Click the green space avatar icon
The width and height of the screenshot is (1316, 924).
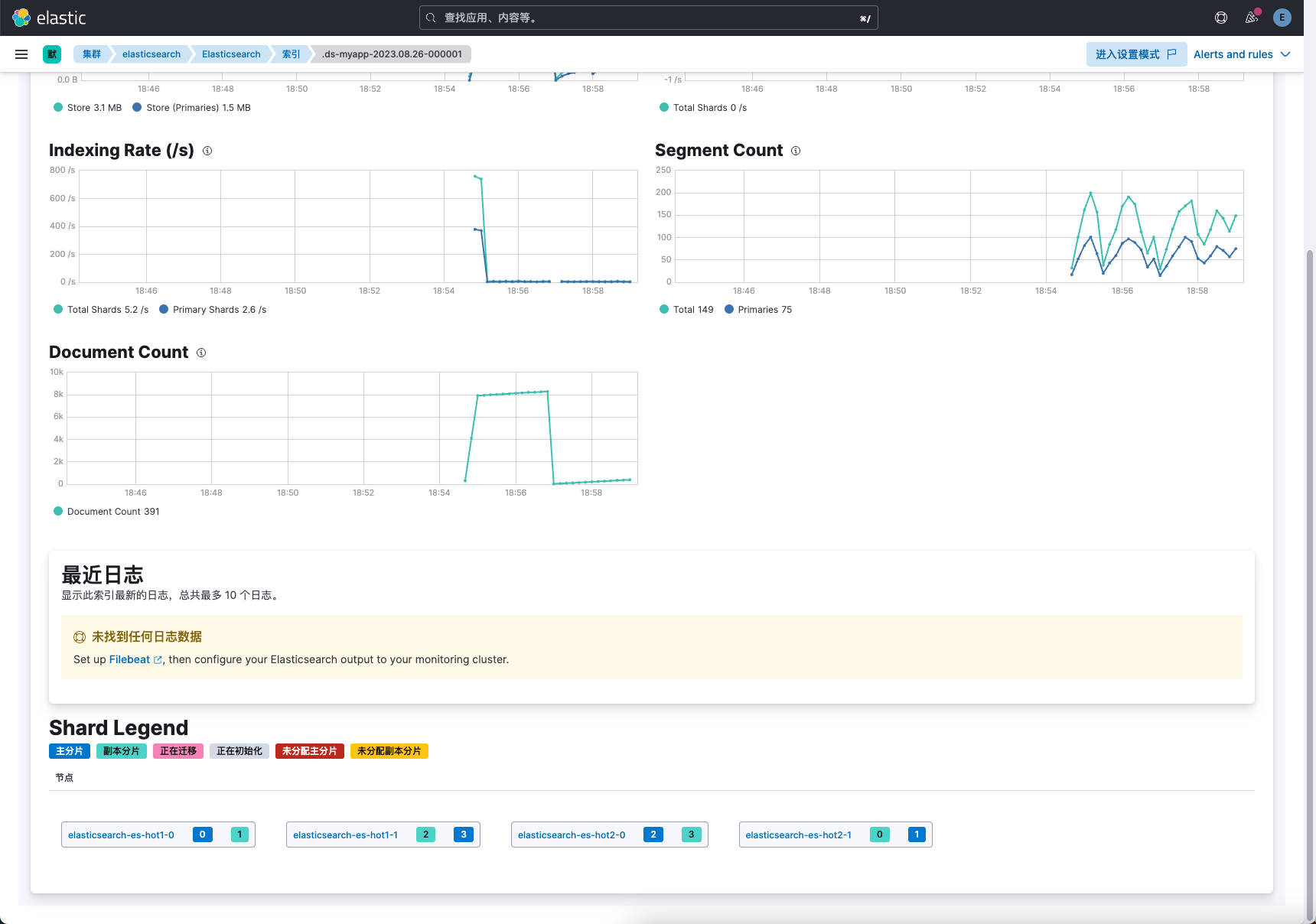coord(52,54)
